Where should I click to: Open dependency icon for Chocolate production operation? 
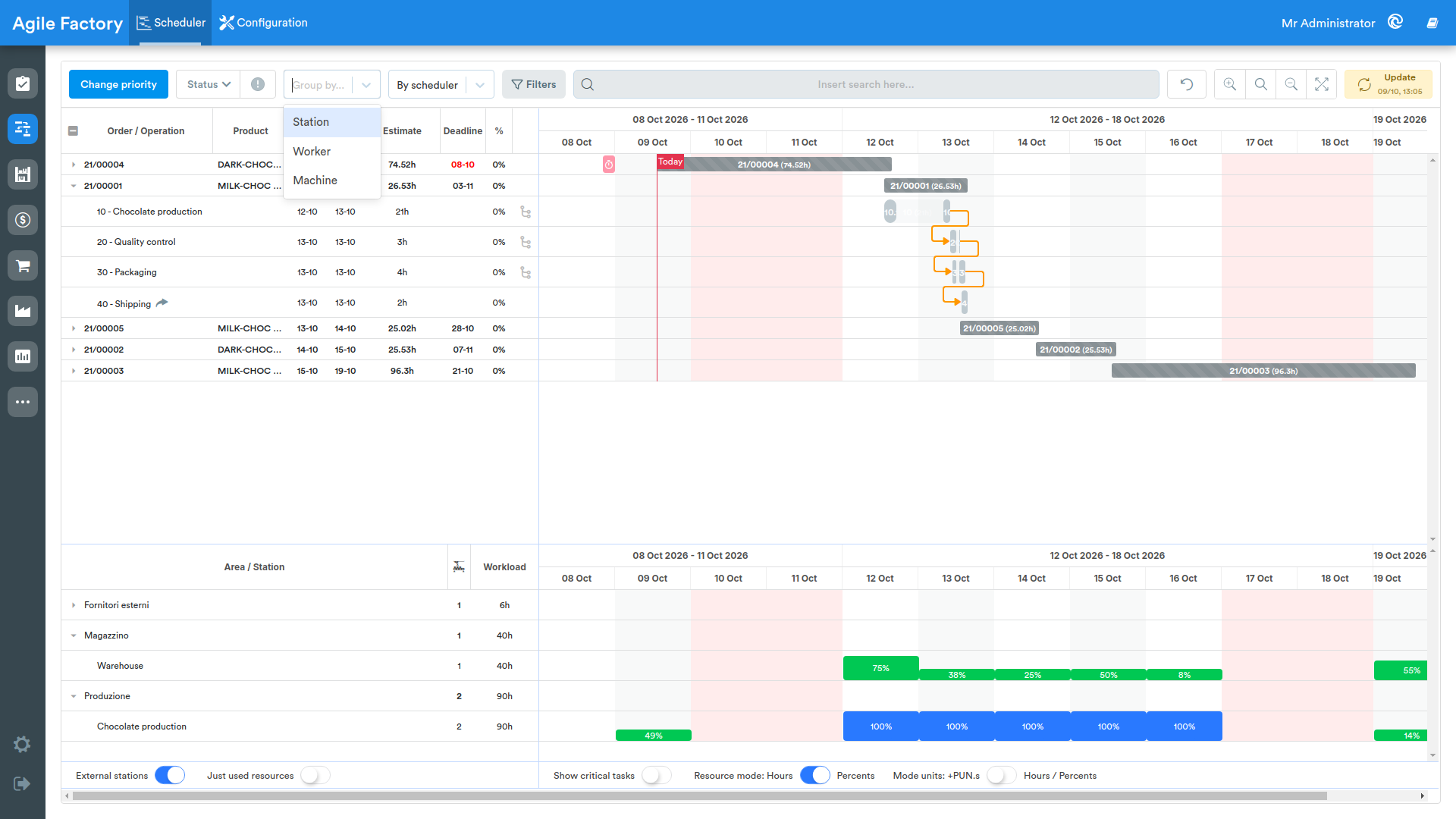coord(526,212)
